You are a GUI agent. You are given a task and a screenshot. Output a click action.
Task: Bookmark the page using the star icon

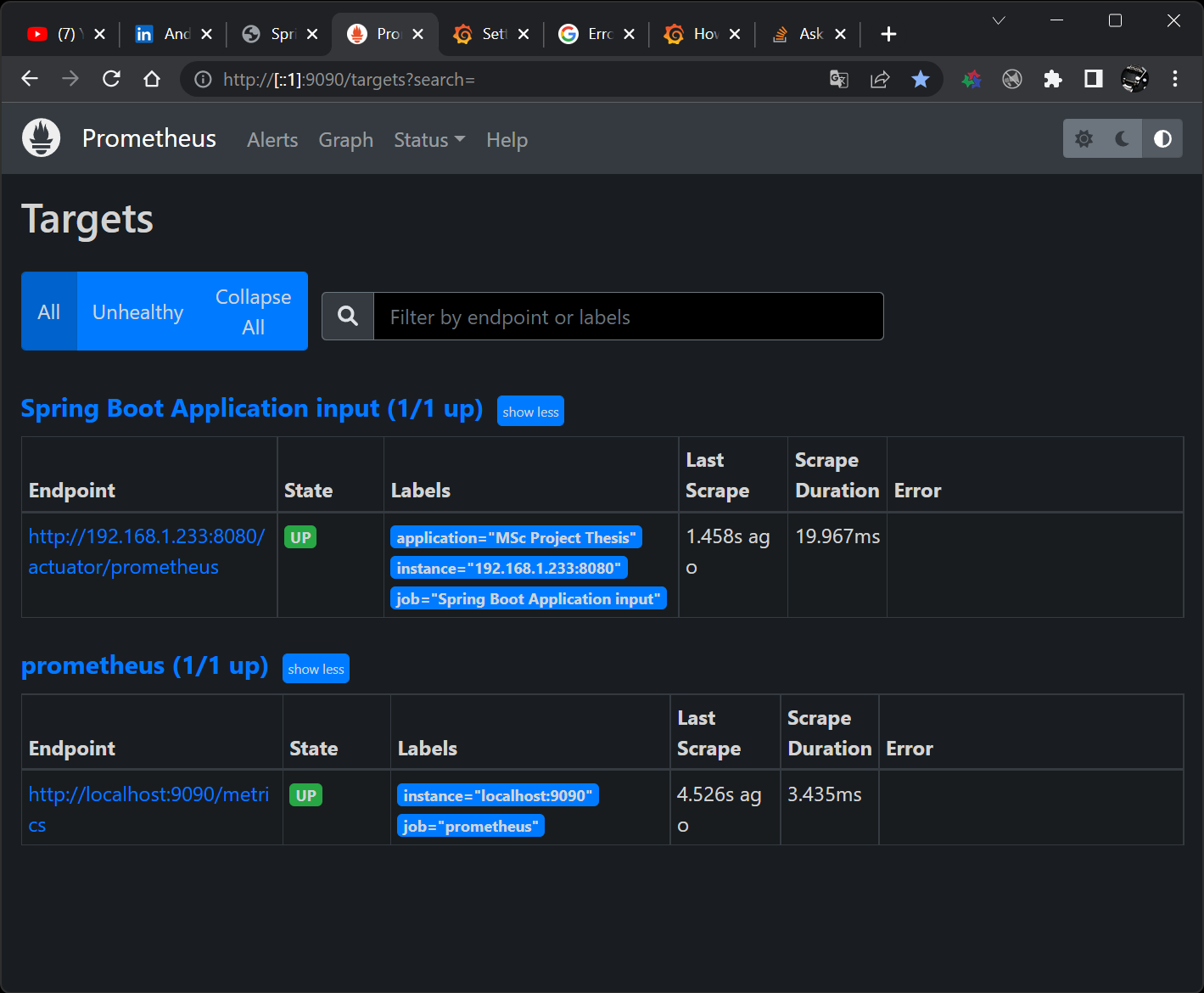coord(921,79)
